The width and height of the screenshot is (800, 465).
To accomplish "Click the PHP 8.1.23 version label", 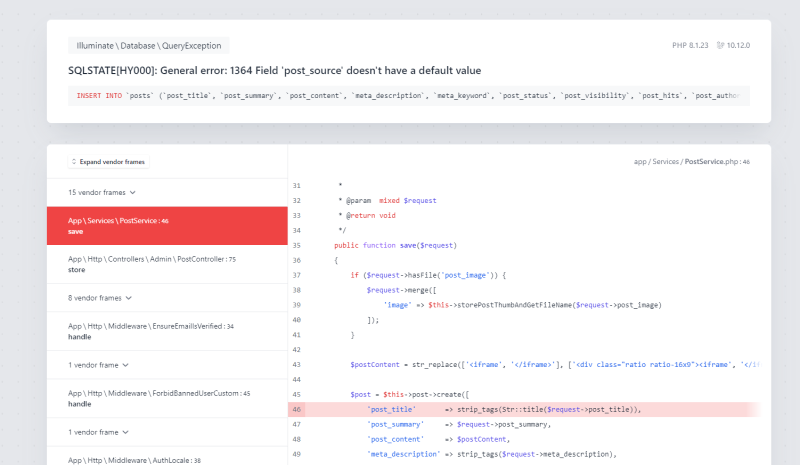I will (x=688, y=46).
